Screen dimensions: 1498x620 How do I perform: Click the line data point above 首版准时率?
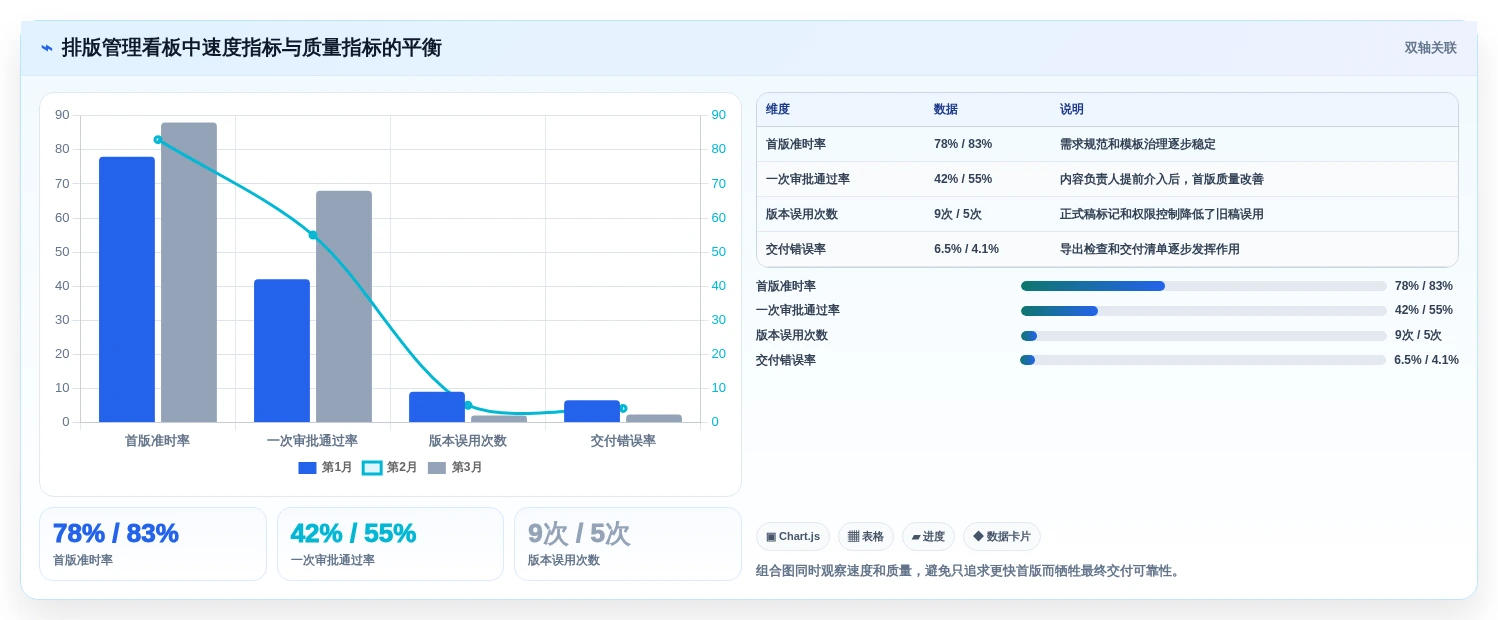(x=158, y=140)
